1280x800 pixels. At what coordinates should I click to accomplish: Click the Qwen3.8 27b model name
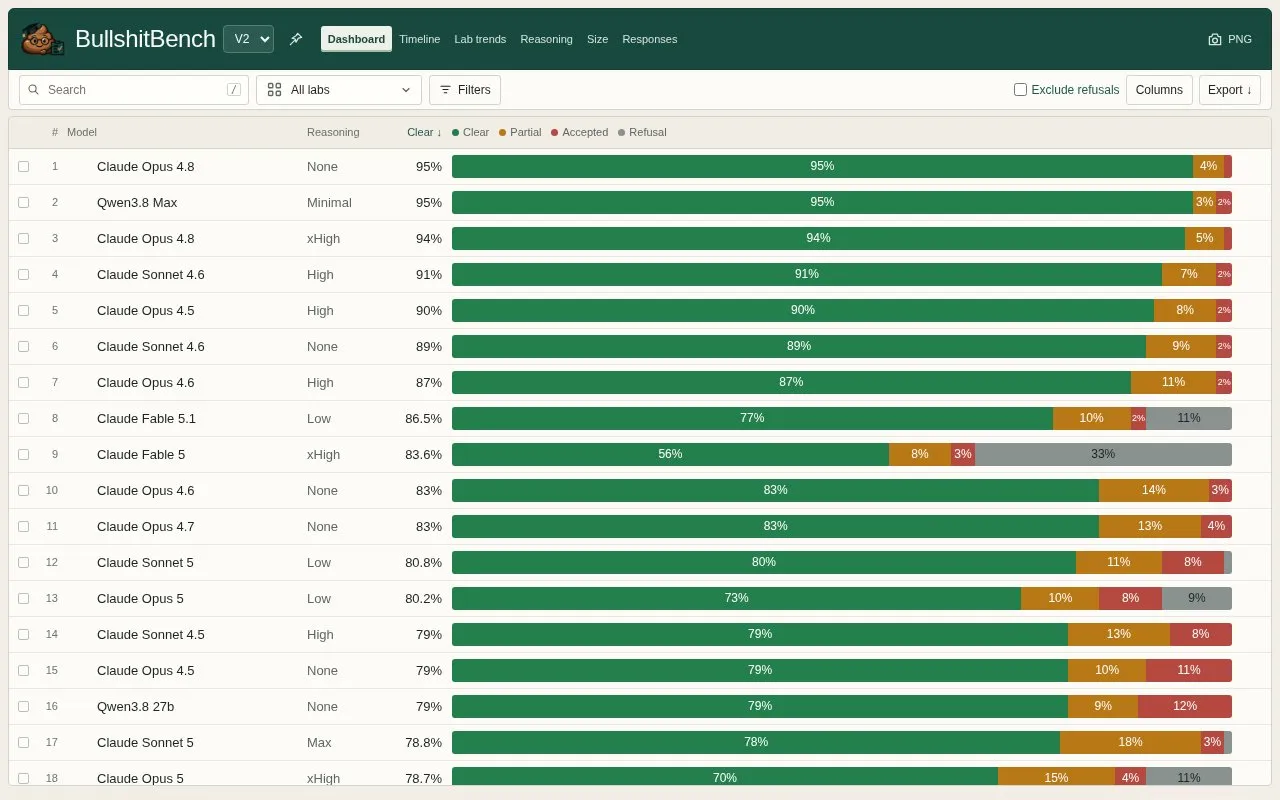pyautogui.click(x=135, y=707)
